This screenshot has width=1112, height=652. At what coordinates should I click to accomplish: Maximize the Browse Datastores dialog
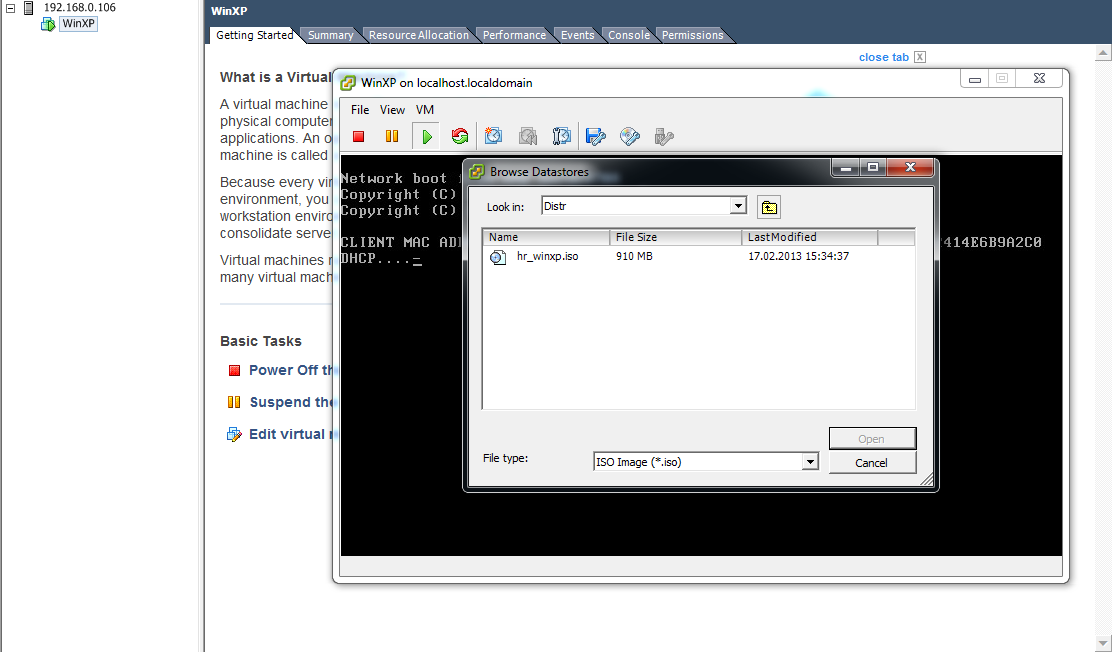[873, 167]
